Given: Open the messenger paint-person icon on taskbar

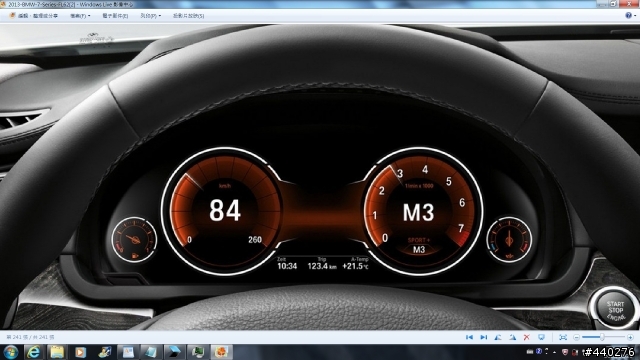Looking at the screenshot, I should 104,352.
